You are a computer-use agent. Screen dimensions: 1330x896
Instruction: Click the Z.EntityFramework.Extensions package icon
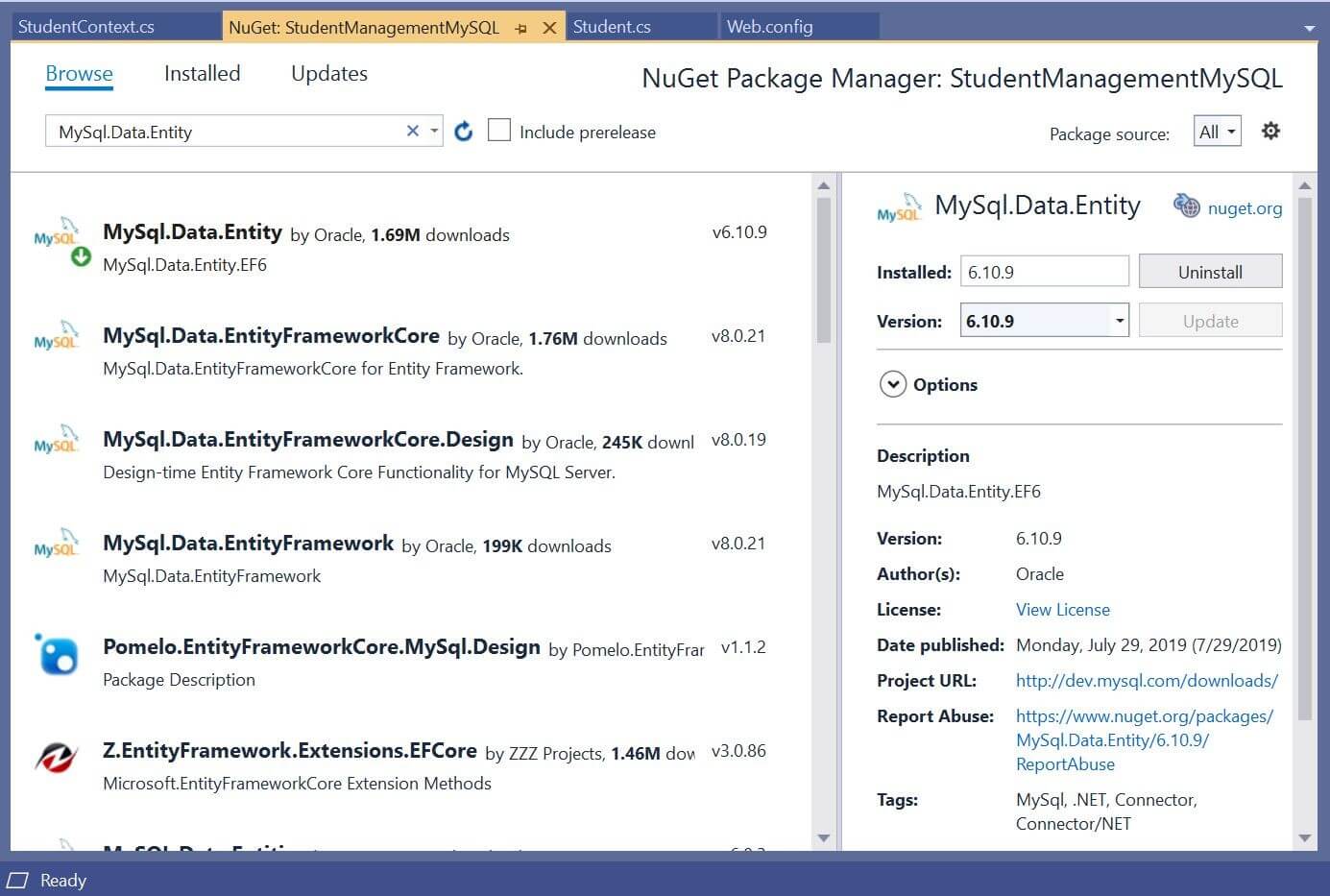tap(57, 758)
